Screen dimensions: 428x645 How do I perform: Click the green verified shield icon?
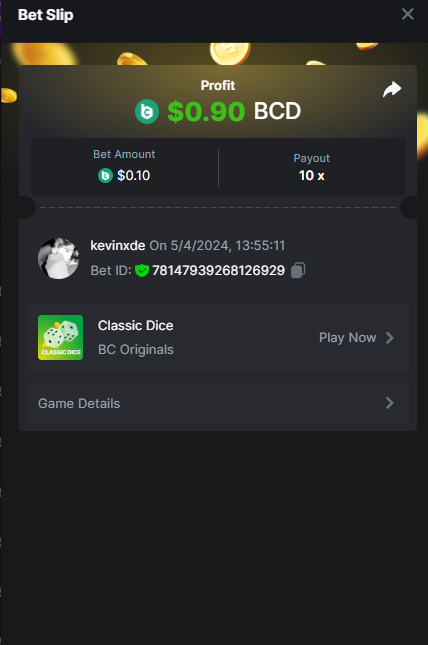(142, 270)
